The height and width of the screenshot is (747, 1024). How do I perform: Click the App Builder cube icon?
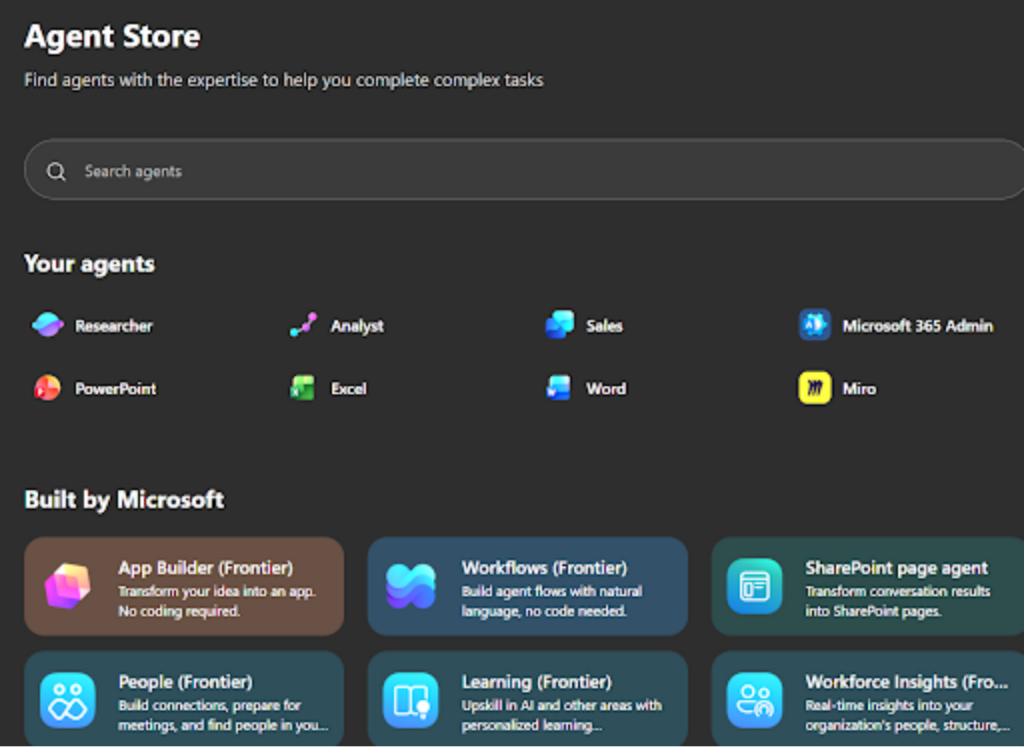tap(68, 586)
